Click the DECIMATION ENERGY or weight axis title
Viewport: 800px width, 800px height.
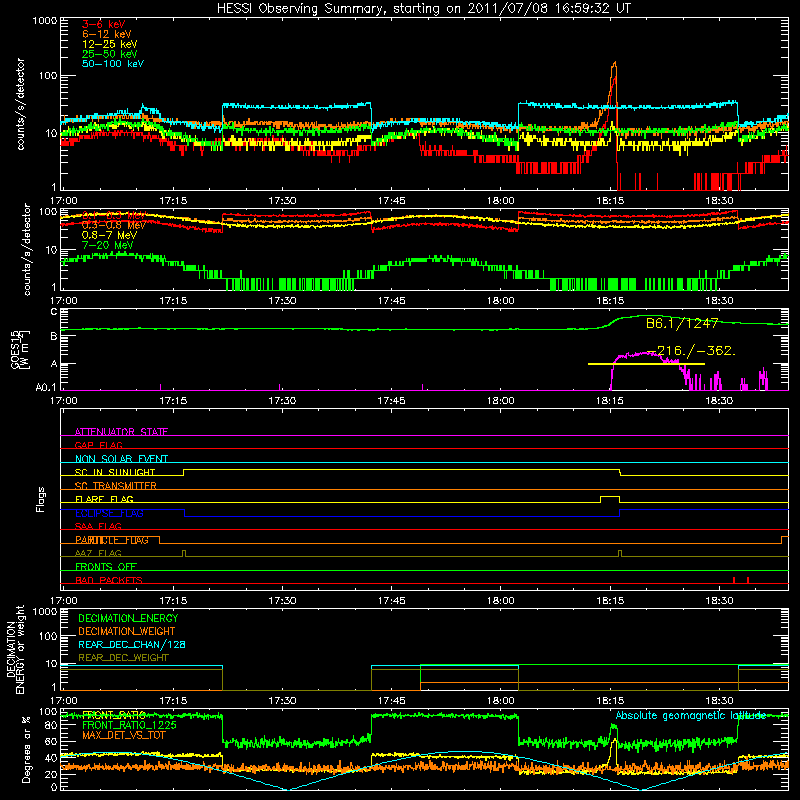pyautogui.click(x=15, y=650)
